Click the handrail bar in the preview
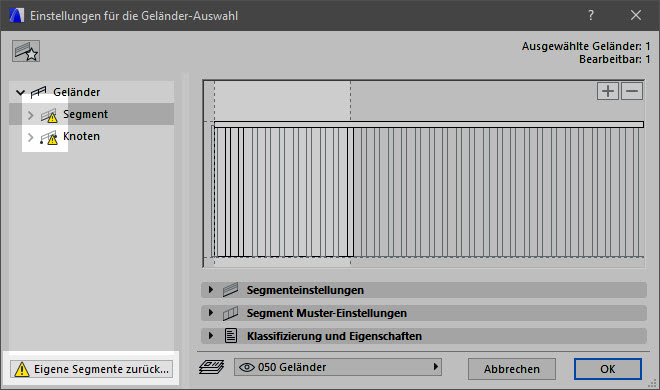The height and width of the screenshot is (390, 660). tap(428, 125)
